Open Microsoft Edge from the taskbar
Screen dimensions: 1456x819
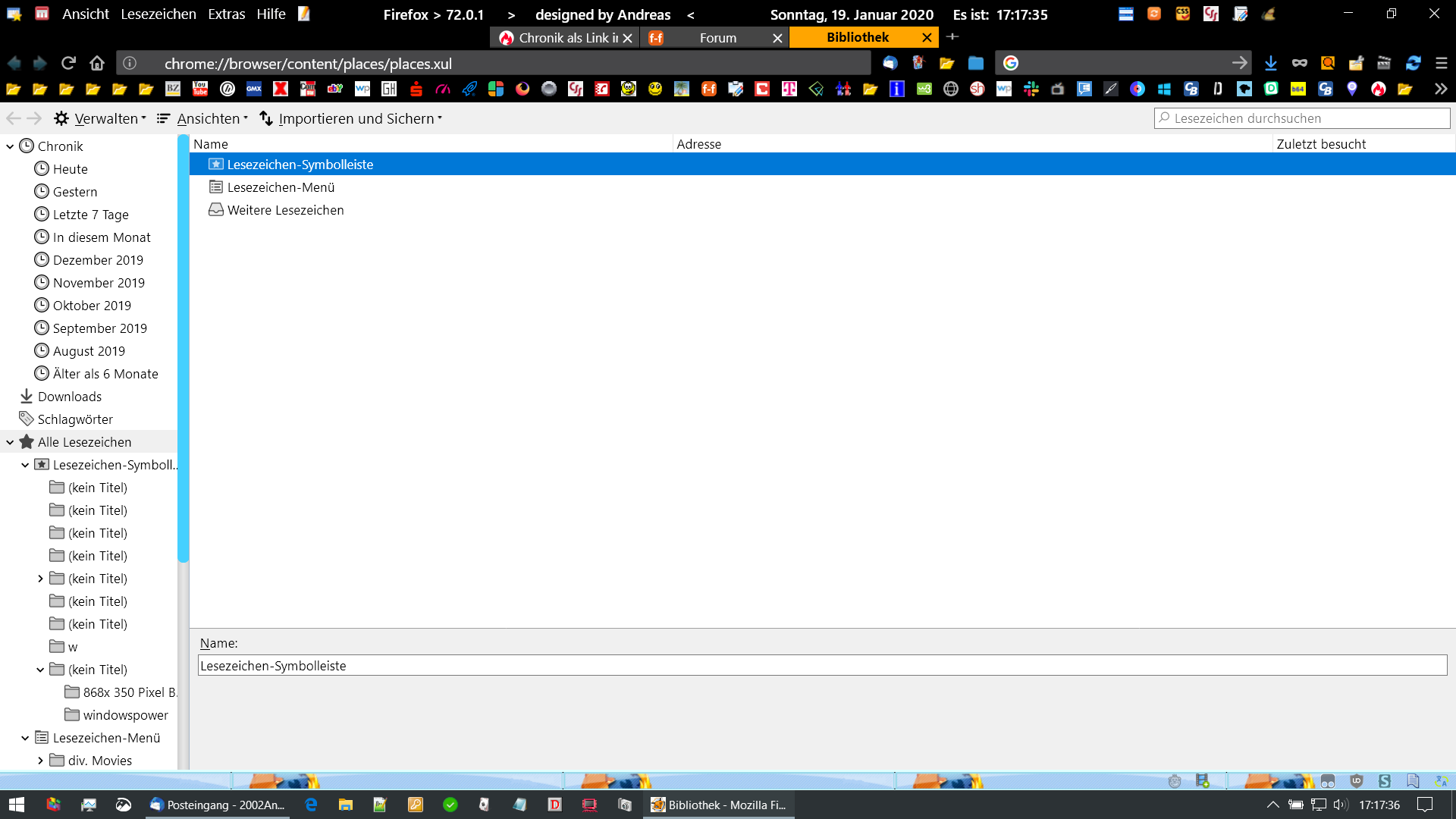click(311, 805)
